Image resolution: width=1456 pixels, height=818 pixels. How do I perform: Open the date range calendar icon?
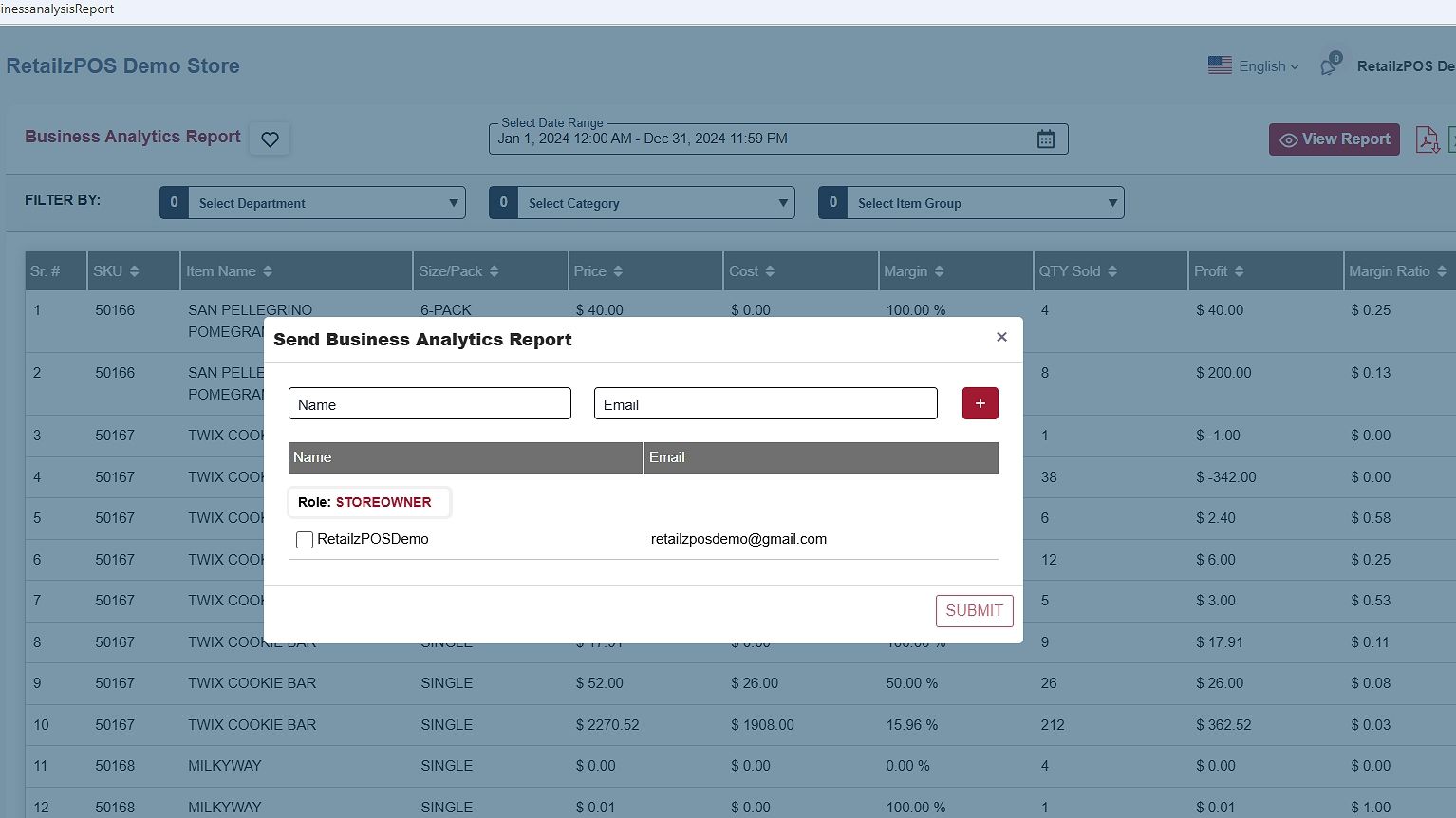coord(1045,139)
